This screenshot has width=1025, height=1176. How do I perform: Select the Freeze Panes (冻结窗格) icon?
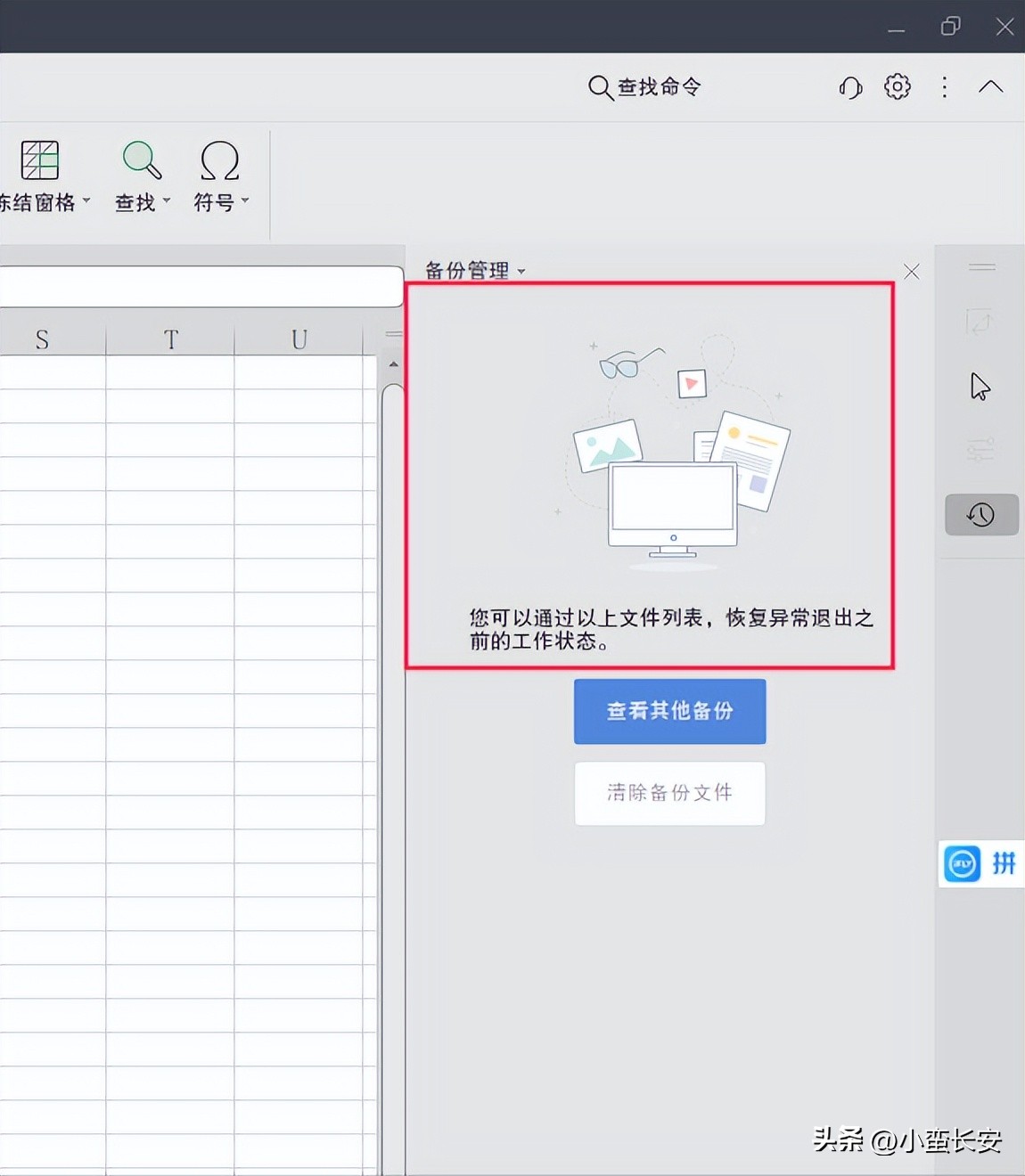pos(39,161)
